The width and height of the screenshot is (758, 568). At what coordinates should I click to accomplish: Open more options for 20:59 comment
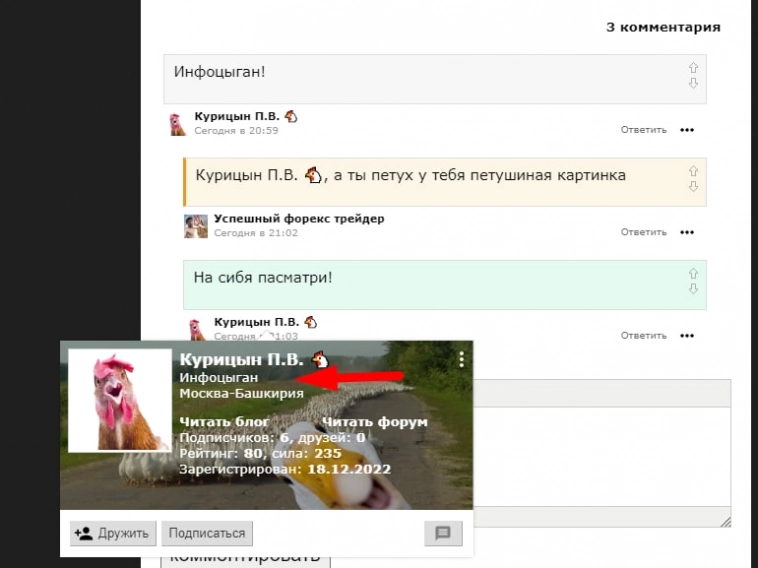[687, 130]
